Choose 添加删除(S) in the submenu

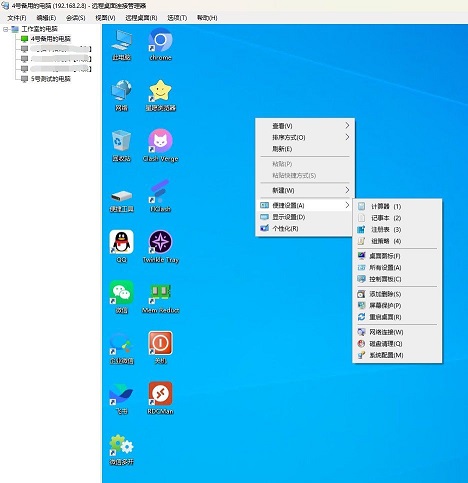397,294
